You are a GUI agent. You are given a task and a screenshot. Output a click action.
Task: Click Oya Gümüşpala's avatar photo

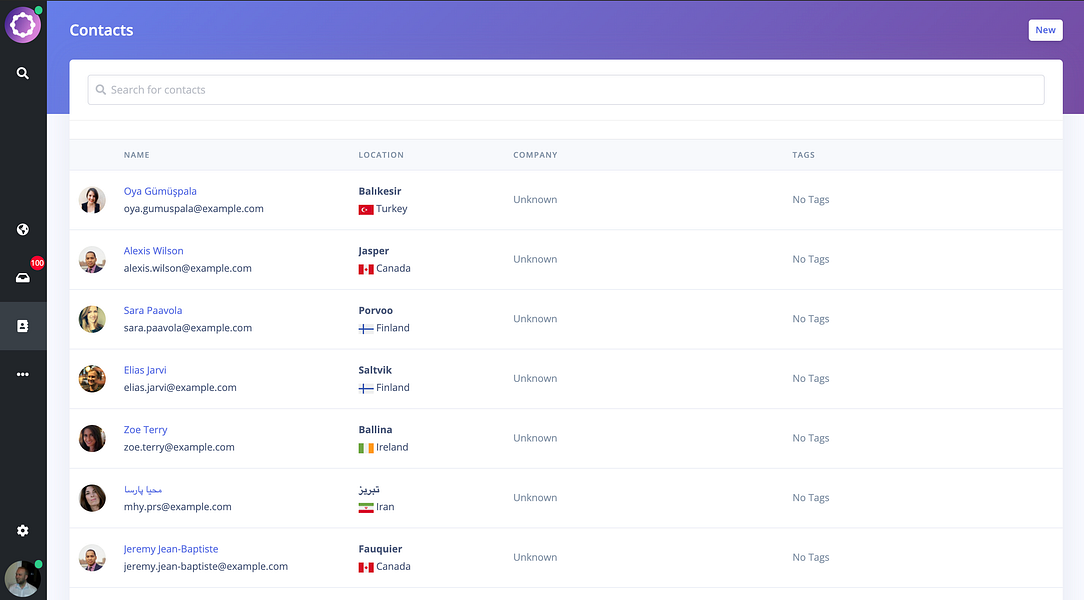92,200
